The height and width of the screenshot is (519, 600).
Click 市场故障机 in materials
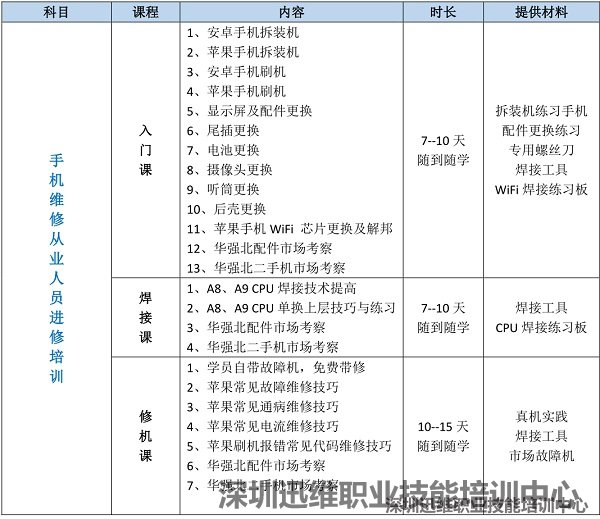point(541,455)
